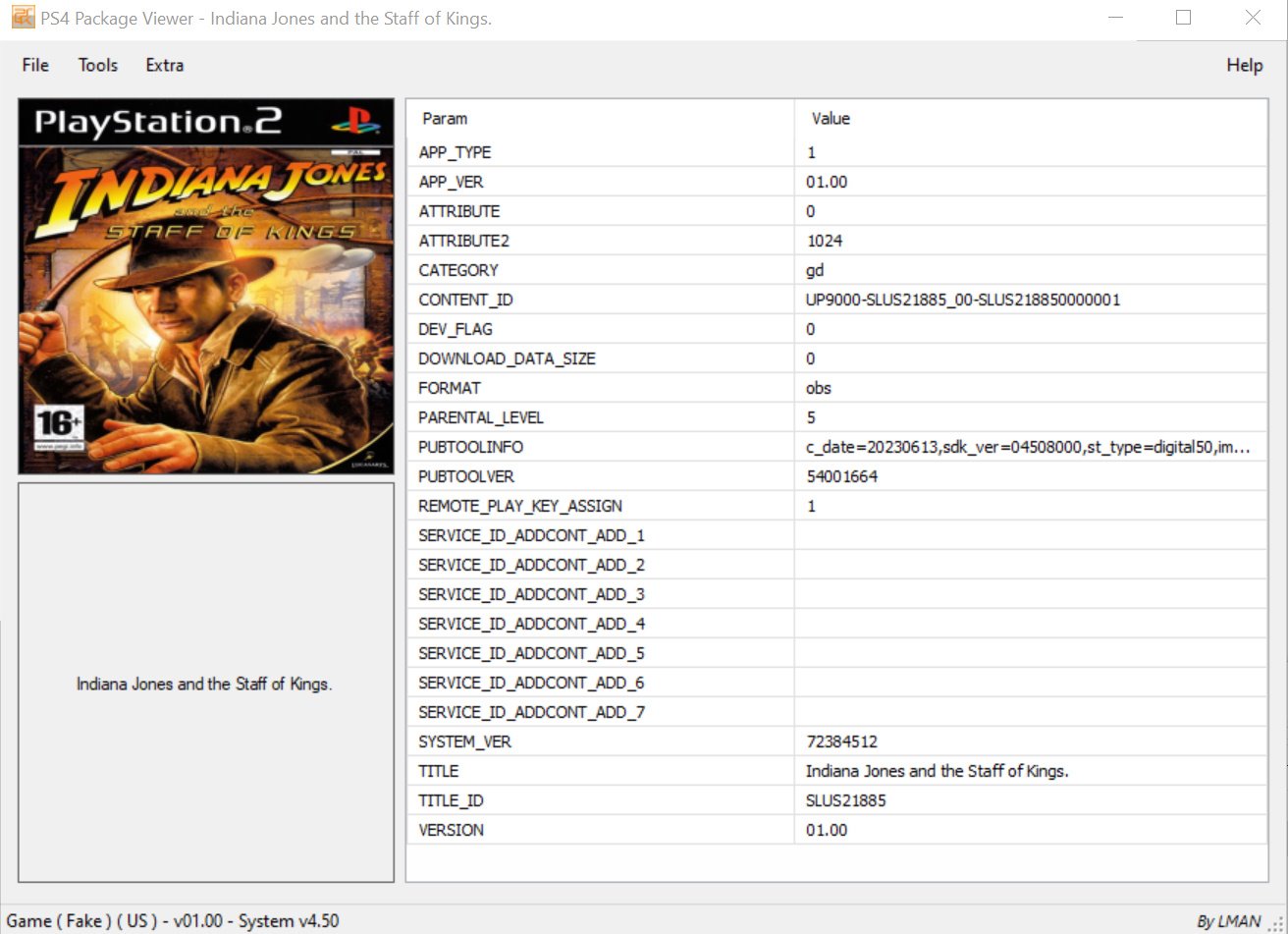Click the PS4 Package Viewer app icon
Image resolution: width=1288 pixels, height=934 pixels.
23,18
